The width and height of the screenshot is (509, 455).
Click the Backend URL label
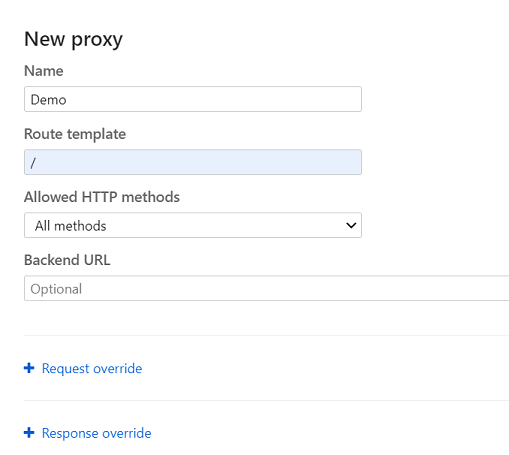67,260
